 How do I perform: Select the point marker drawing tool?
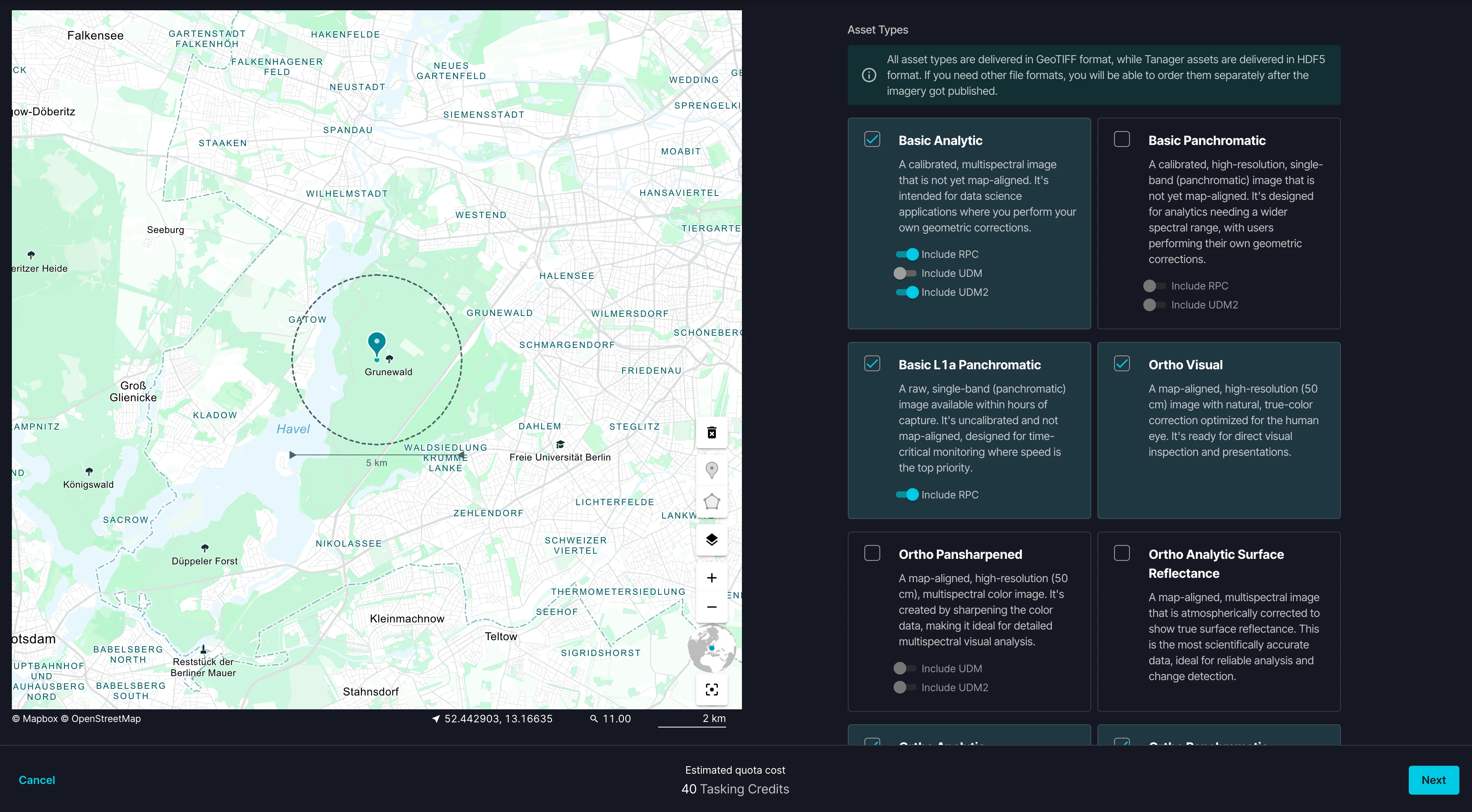(x=712, y=470)
